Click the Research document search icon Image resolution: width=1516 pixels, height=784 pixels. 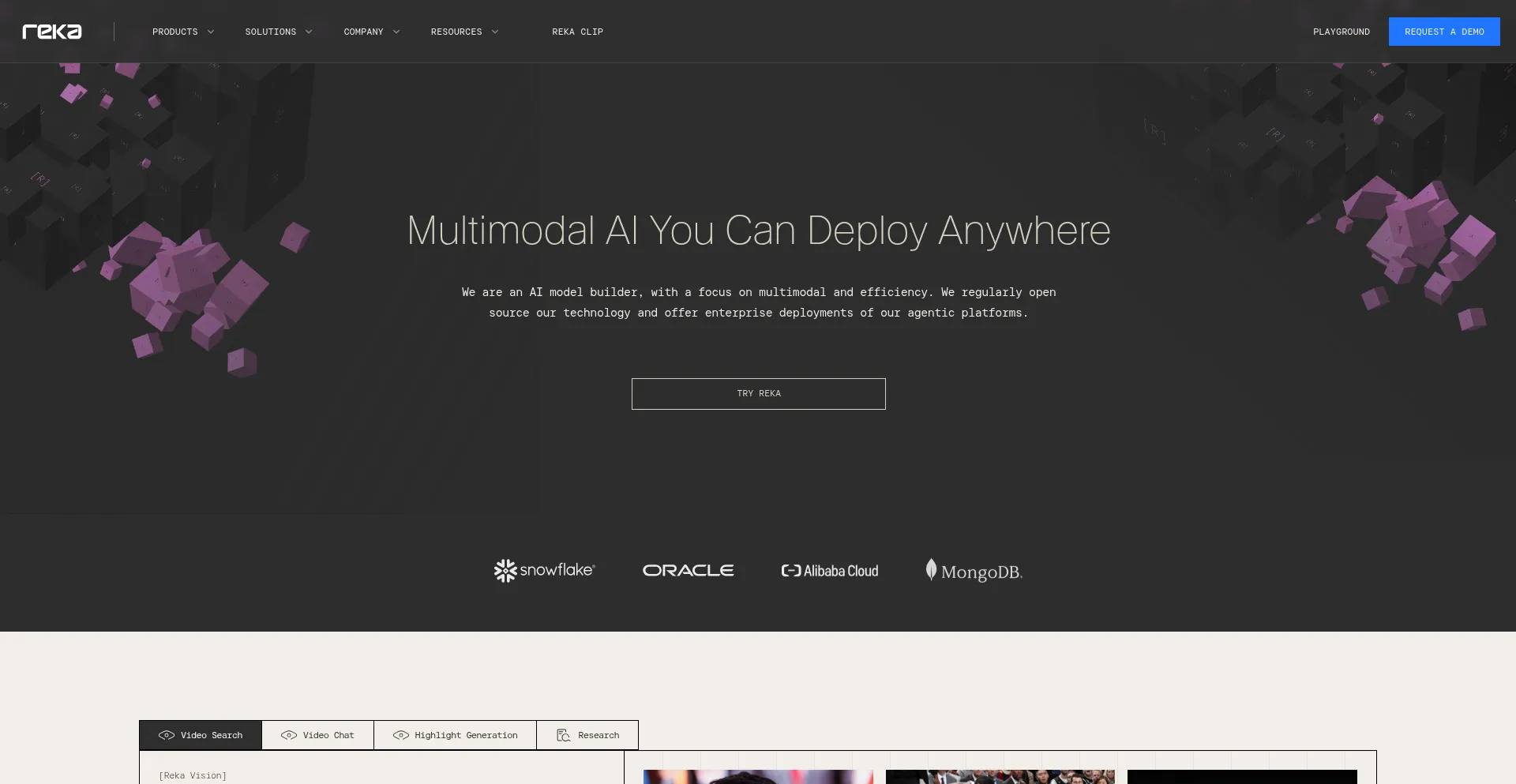click(563, 735)
